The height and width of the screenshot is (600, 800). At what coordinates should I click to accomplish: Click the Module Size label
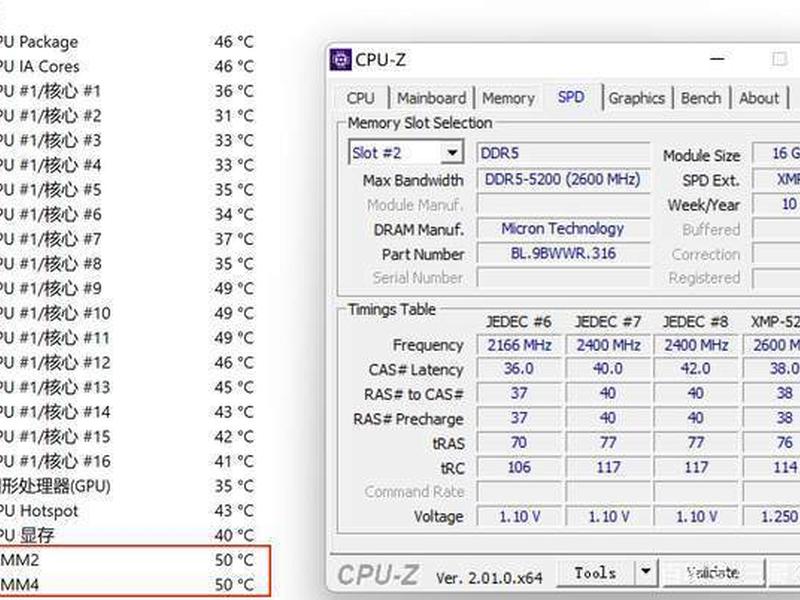702,156
